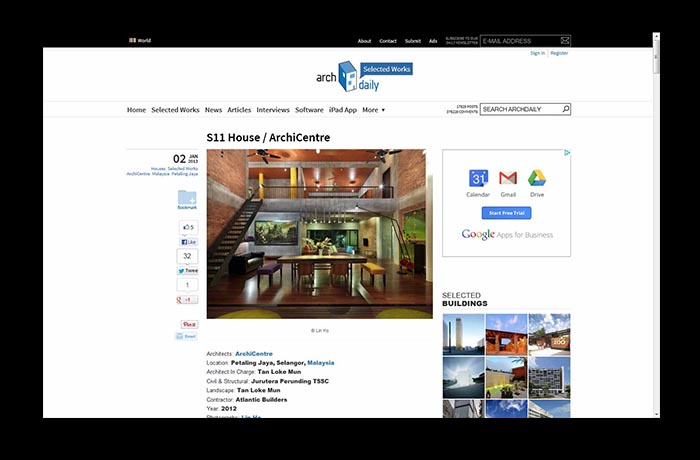Screen dimensions: 700x460
Task: Bookmark this article using the folder icon
Action: click(187, 200)
